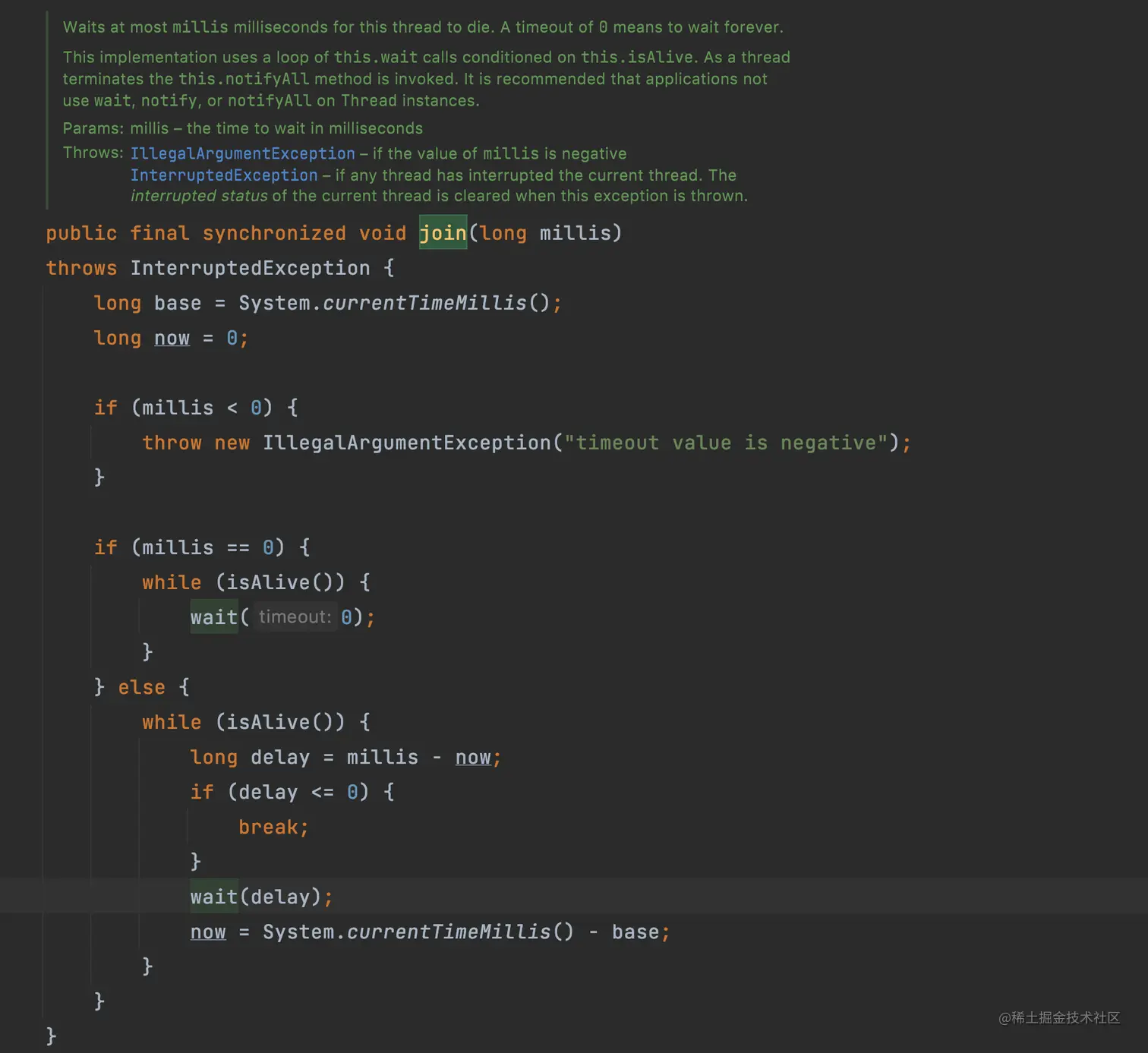
Task: Click the 'Throws:' label in the documentation
Action: click(93, 153)
